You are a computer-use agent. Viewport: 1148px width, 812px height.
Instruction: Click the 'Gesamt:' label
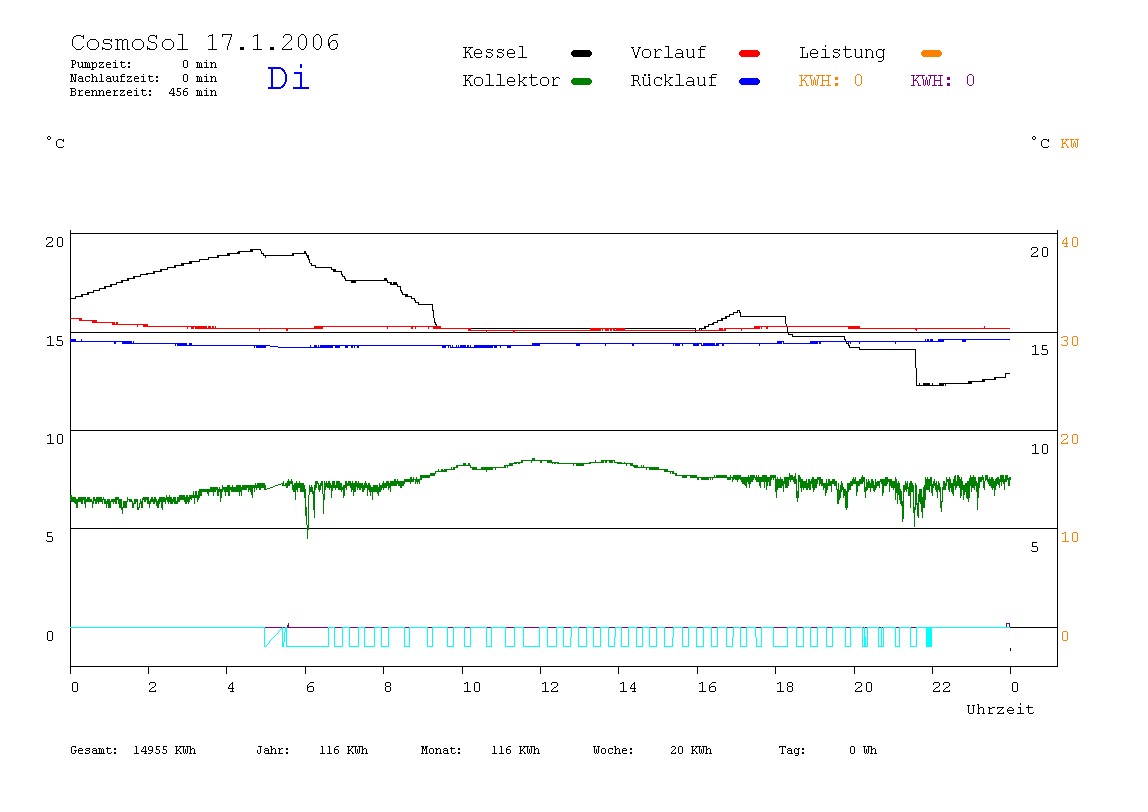[x=94, y=750]
